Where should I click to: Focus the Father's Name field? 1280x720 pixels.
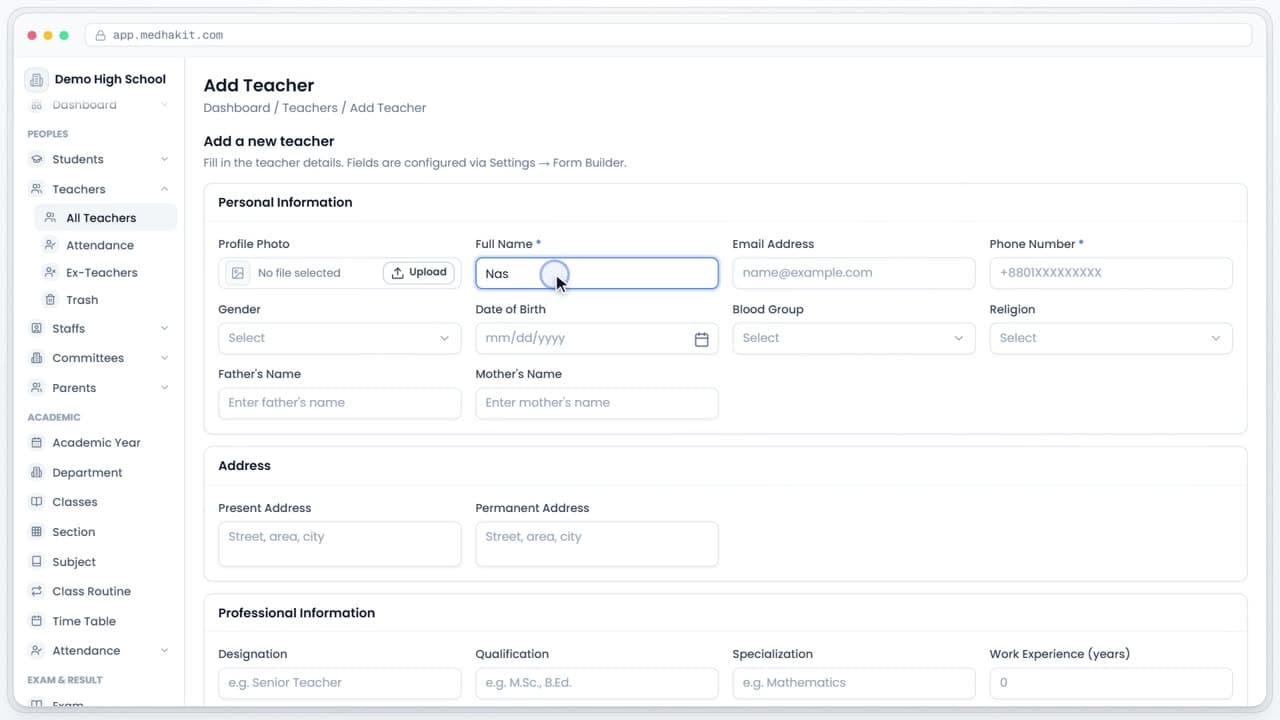(x=340, y=403)
